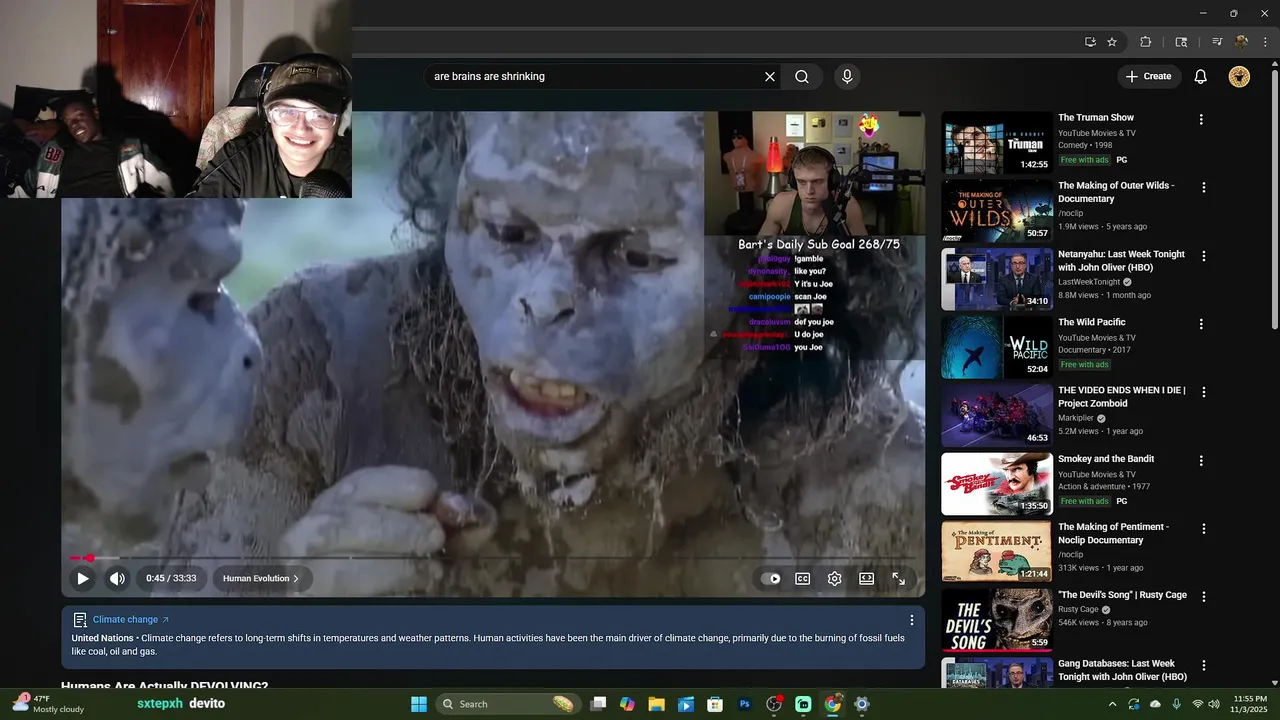Open Netanyahu: Last Week Tonight video
Screen dimensions: 1280x720
[997, 279]
